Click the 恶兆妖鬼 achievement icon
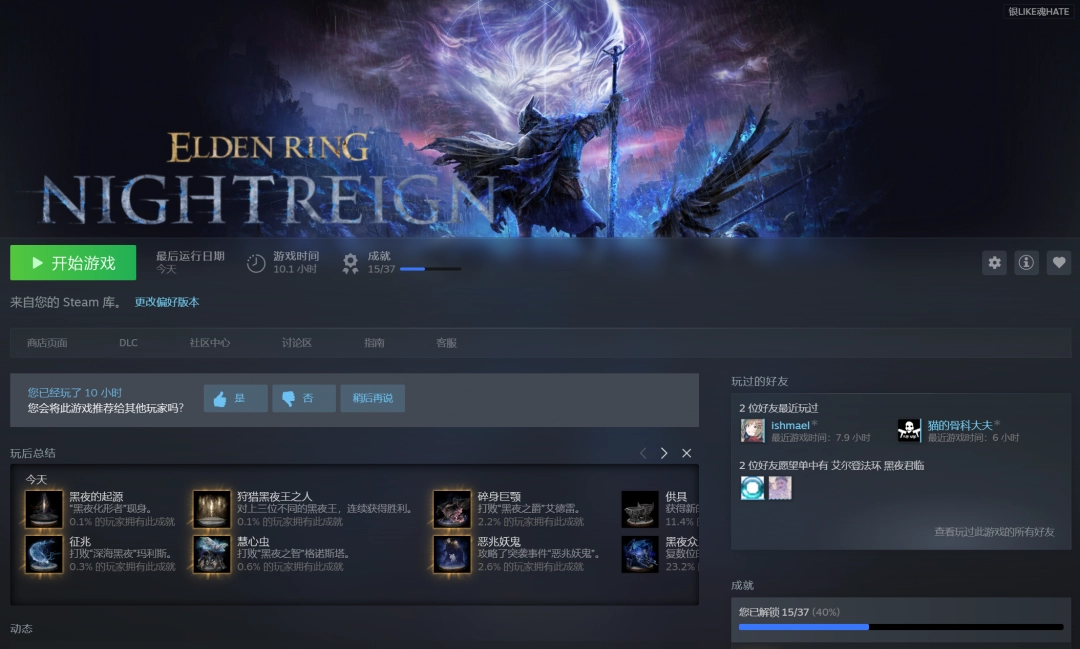This screenshot has width=1080, height=649. pyautogui.click(x=452, y=554)
